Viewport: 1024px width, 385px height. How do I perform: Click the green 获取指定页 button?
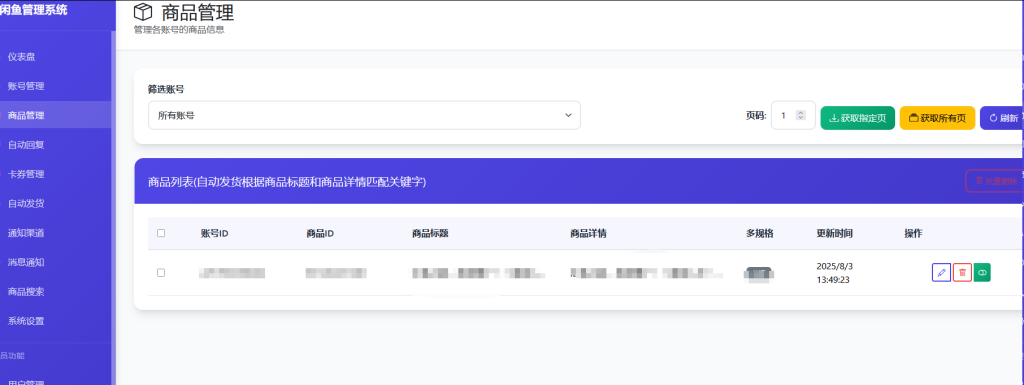[857, 118]
